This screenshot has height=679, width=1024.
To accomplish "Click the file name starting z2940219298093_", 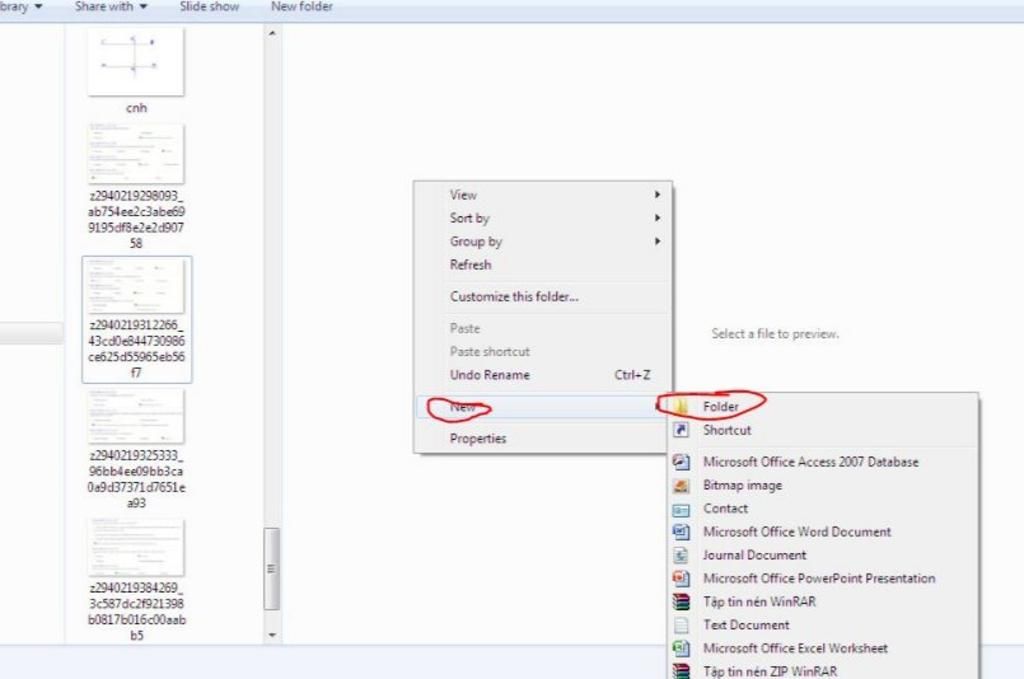I will point(136,219).
